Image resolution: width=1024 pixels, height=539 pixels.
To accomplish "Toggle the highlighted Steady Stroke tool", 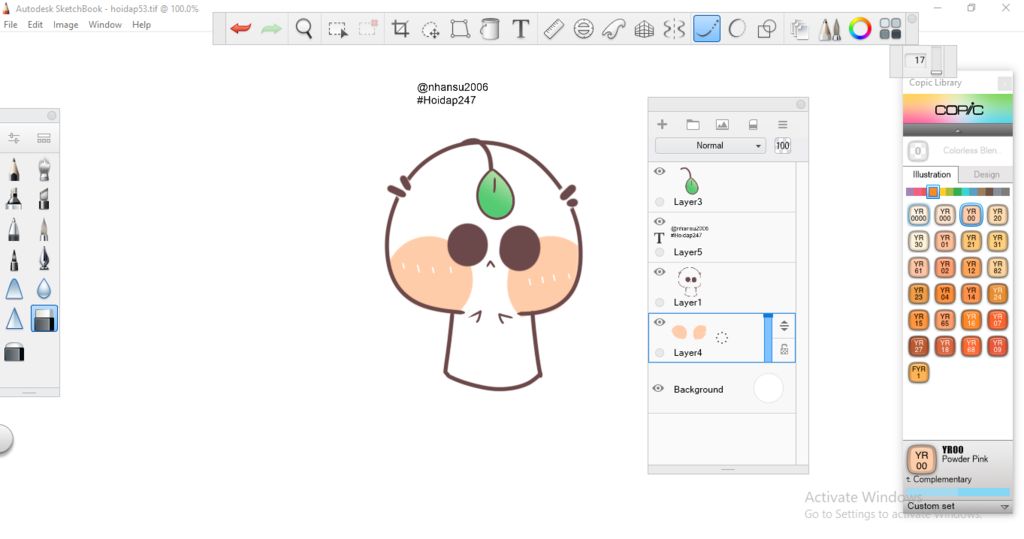I will [x=707, y=29].
